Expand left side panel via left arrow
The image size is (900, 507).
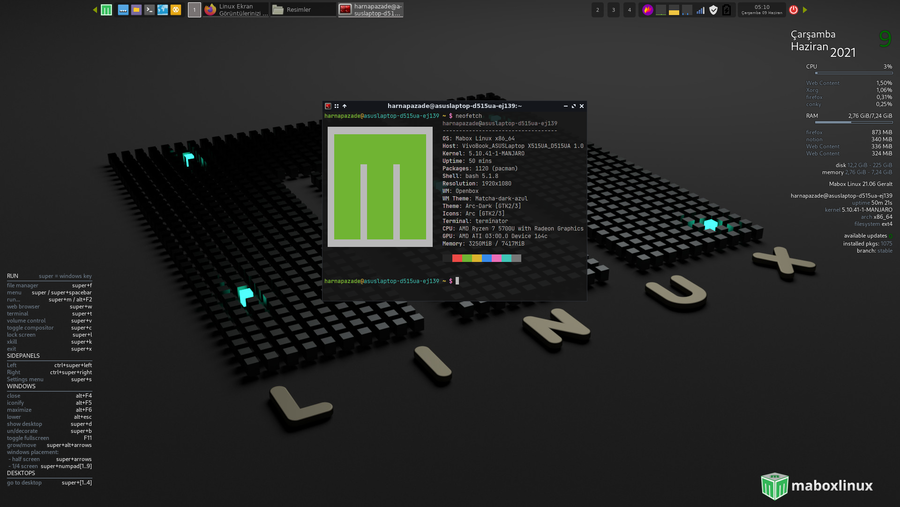click(95, 10)
